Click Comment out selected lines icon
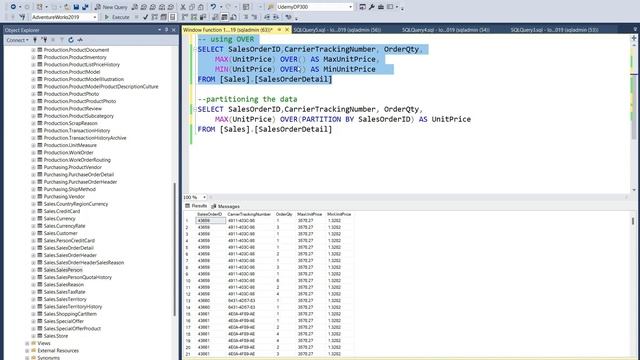This screenshot has width=640, height=360. (246, 17)
